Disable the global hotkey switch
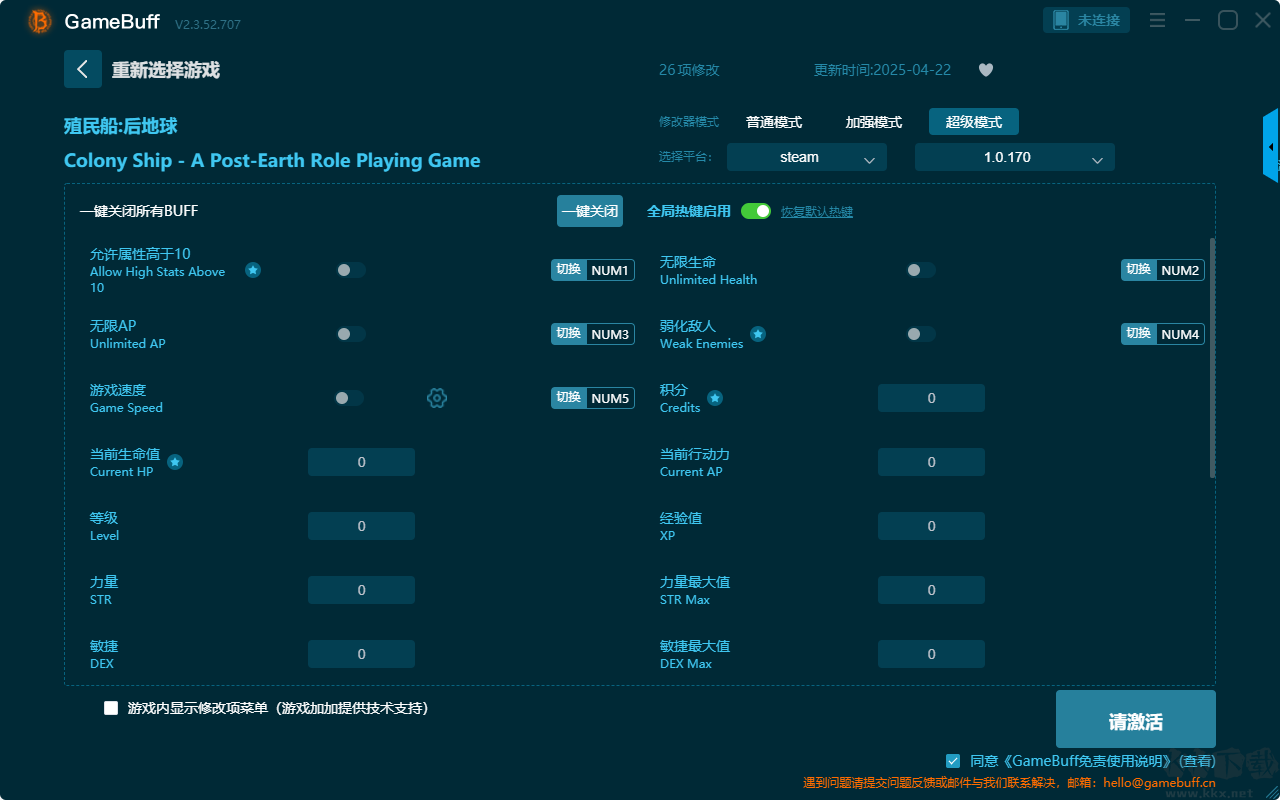 (x=756, y=211)
